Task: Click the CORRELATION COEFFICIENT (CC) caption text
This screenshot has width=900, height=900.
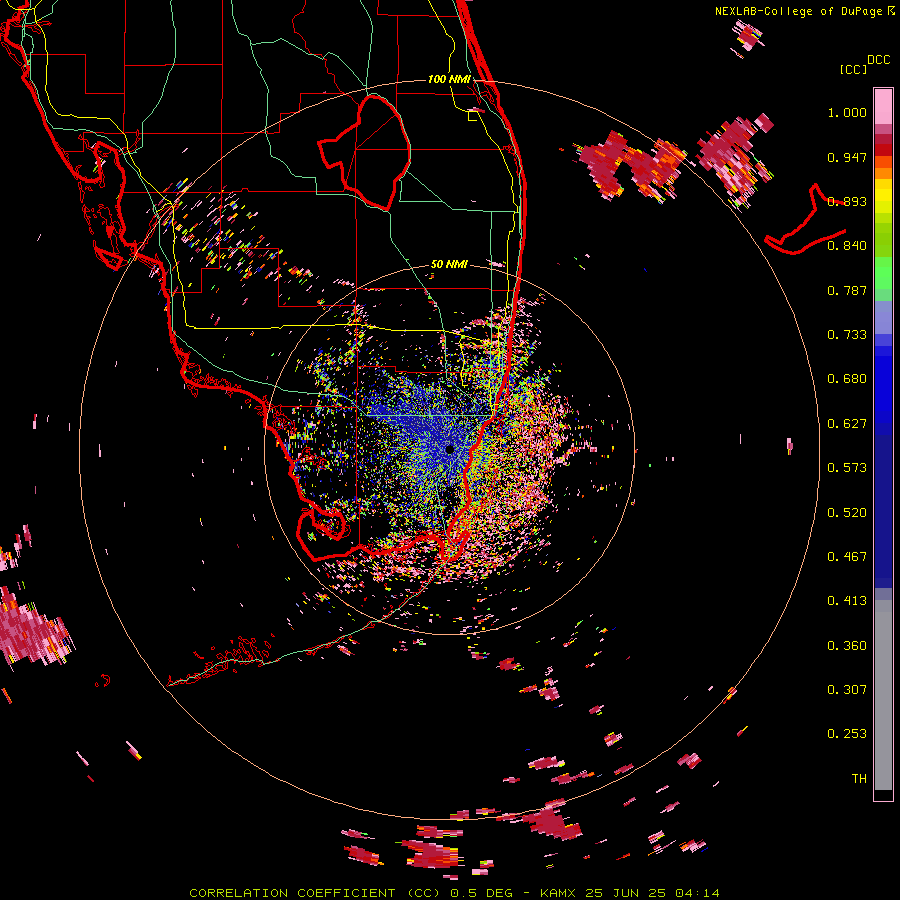Action: click(316, 893)
